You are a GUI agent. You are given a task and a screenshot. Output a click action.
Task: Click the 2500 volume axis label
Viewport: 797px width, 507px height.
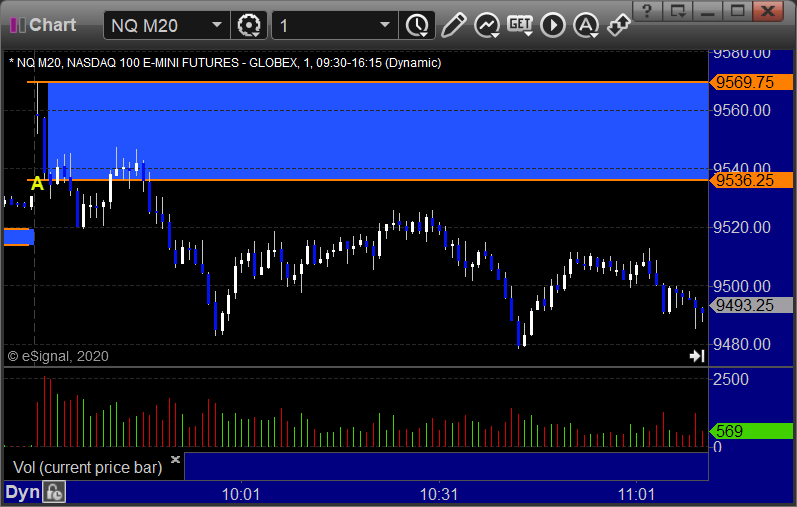731,379
